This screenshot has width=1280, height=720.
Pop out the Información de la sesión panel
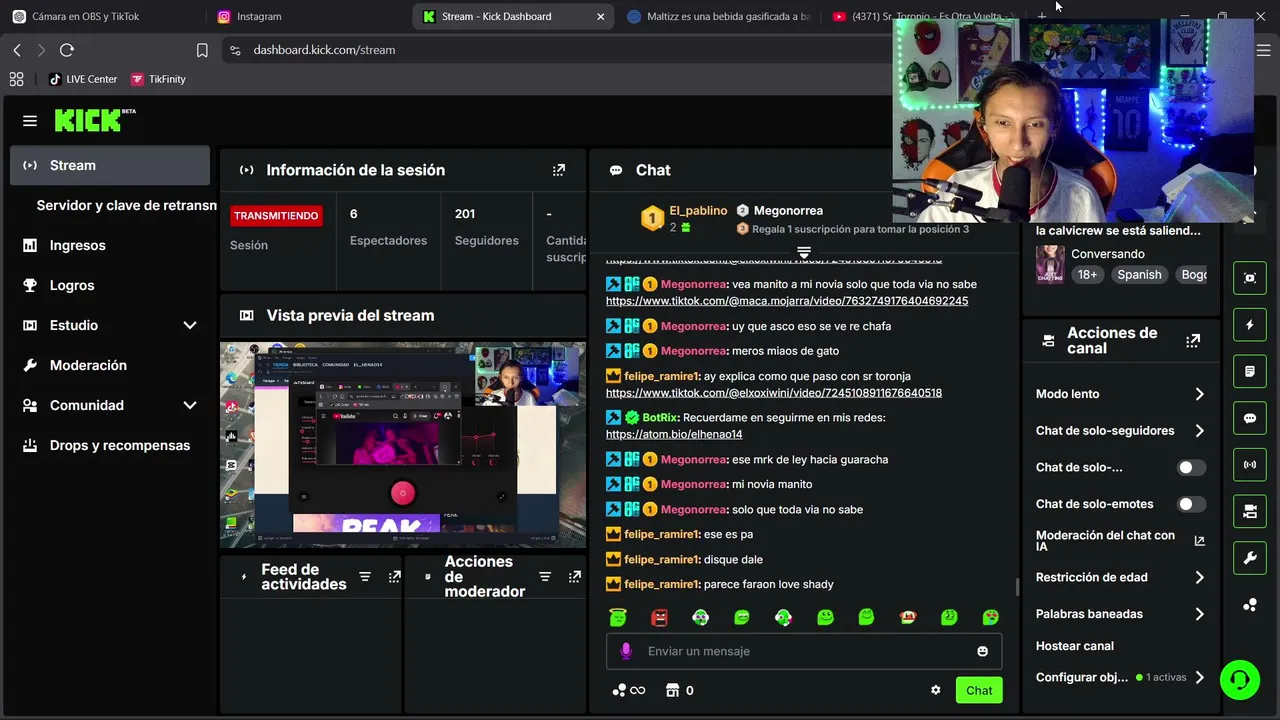coord(559,170)
